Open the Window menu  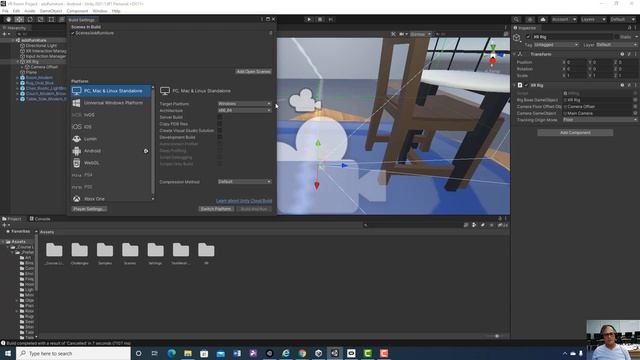(100, 11)
